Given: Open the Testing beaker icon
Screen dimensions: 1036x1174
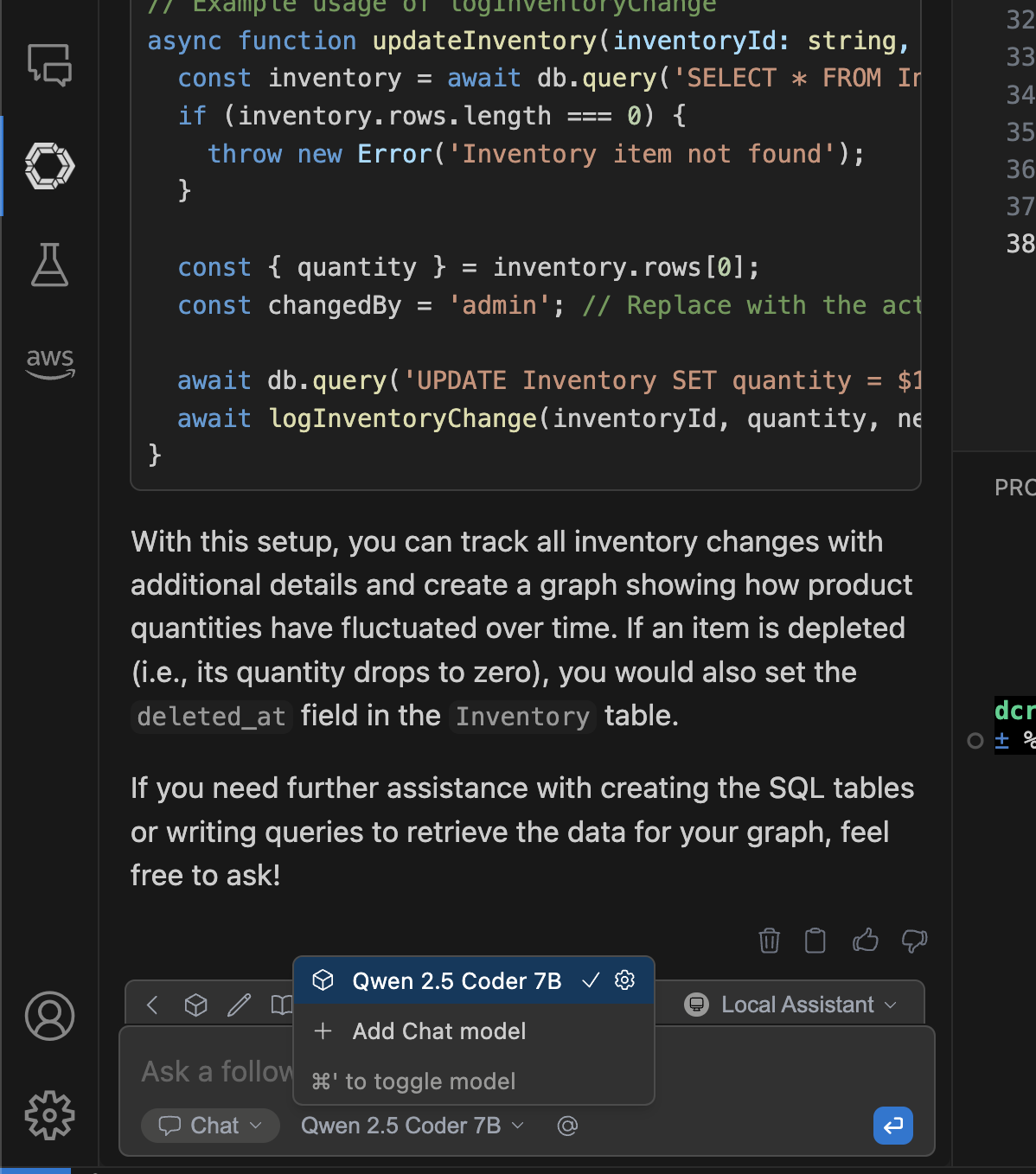Looking at the screenshot, I should pos(49,265).
